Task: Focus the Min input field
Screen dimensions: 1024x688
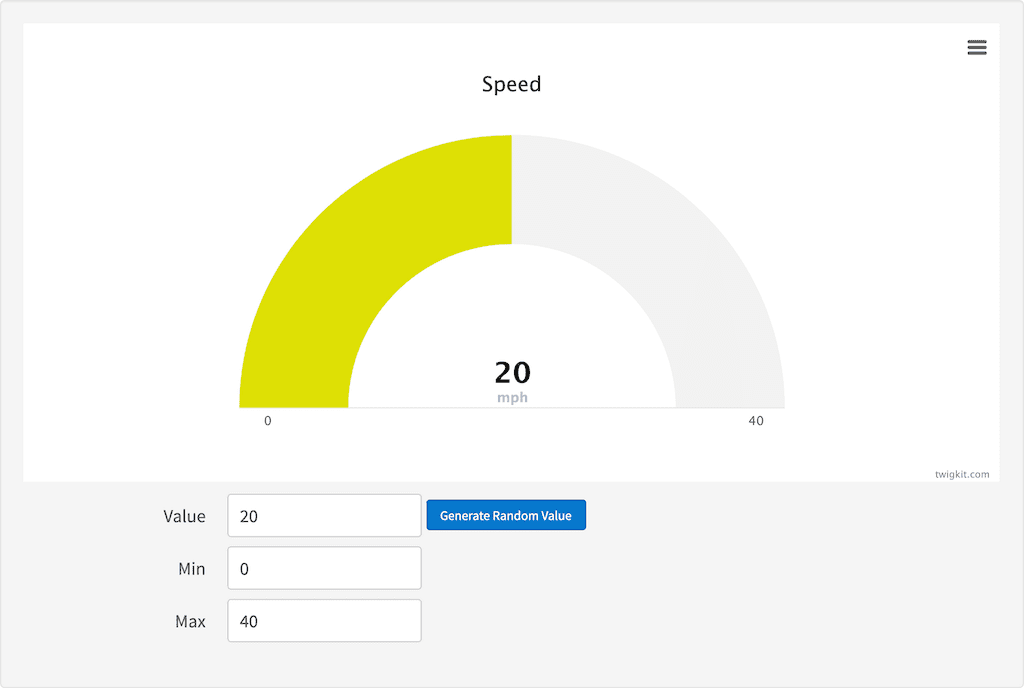Action: pyautogui.click(x=324, y=568)
